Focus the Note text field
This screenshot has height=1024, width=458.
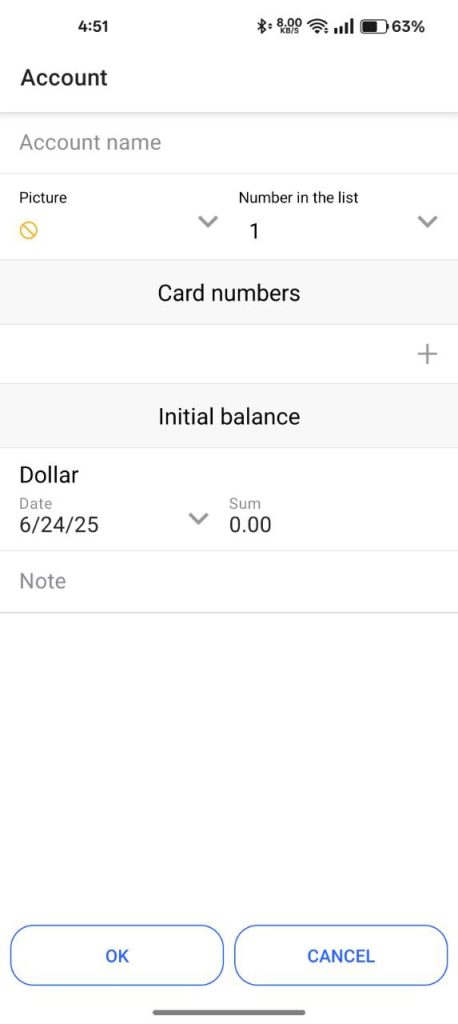click(x=229, y=581)
